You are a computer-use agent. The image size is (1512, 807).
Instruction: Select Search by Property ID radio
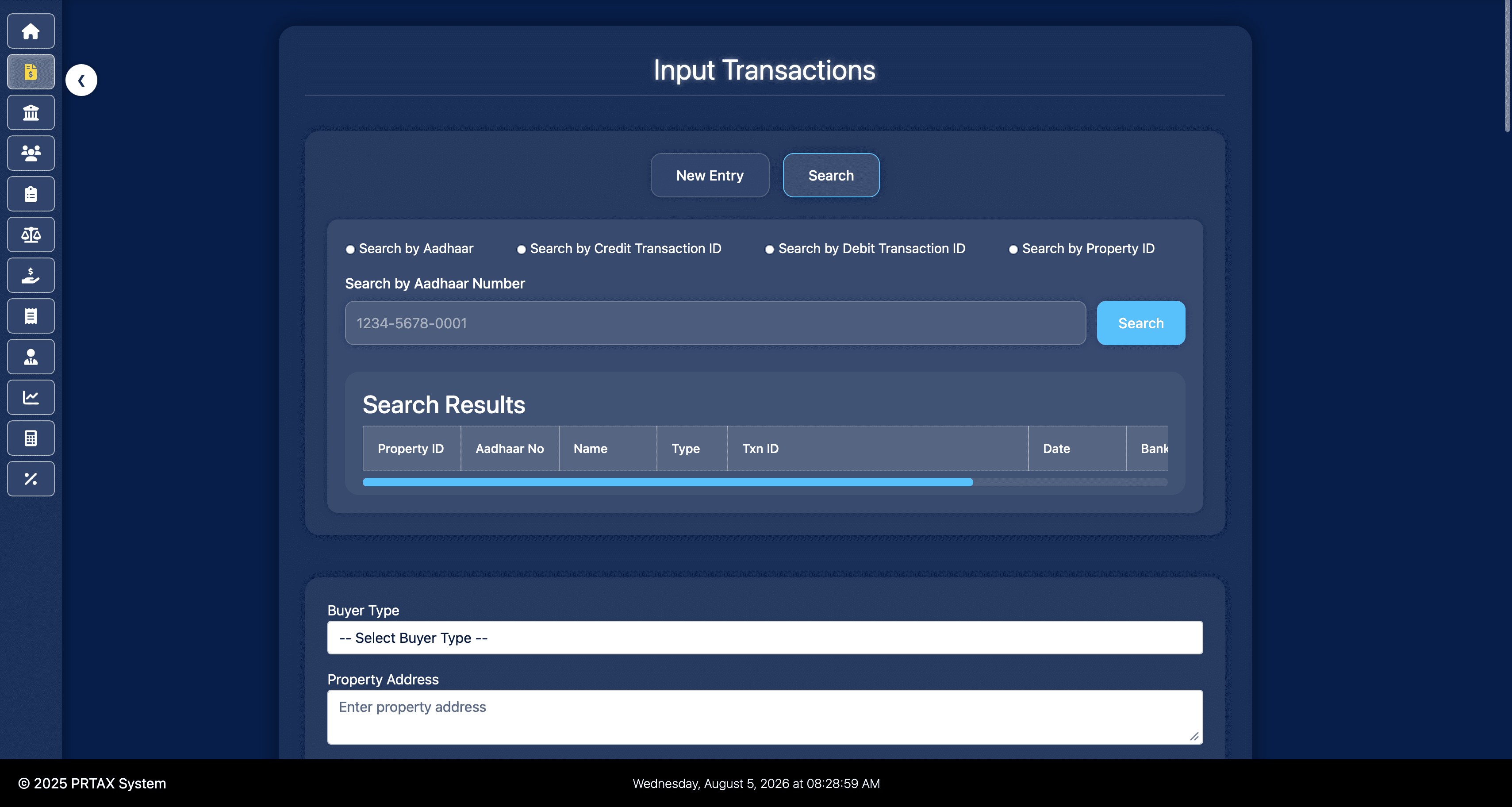coord(1013,250)
